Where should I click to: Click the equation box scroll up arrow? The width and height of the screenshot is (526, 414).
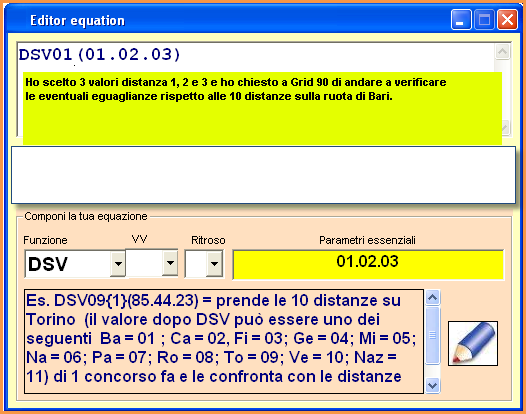502,52
